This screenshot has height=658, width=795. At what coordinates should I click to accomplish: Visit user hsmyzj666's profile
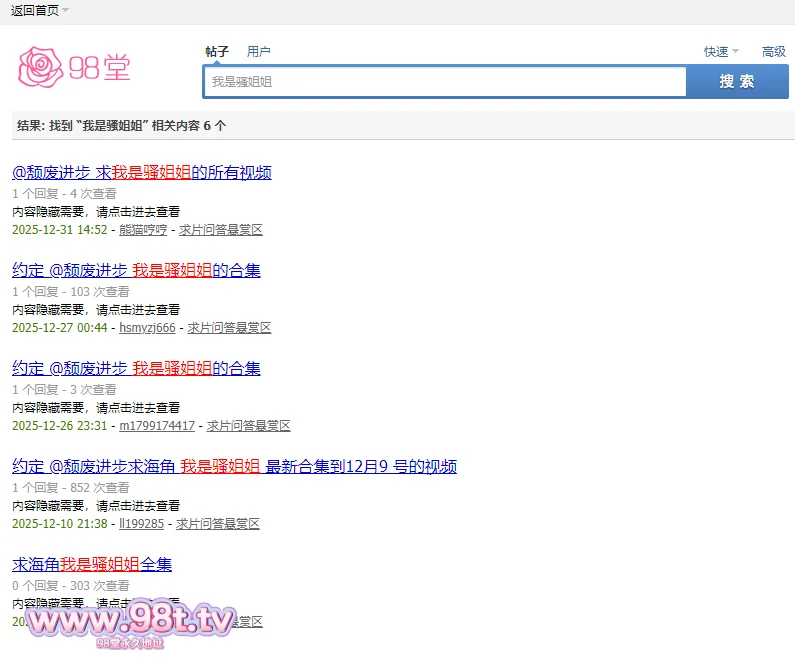[x=147, y=327]
